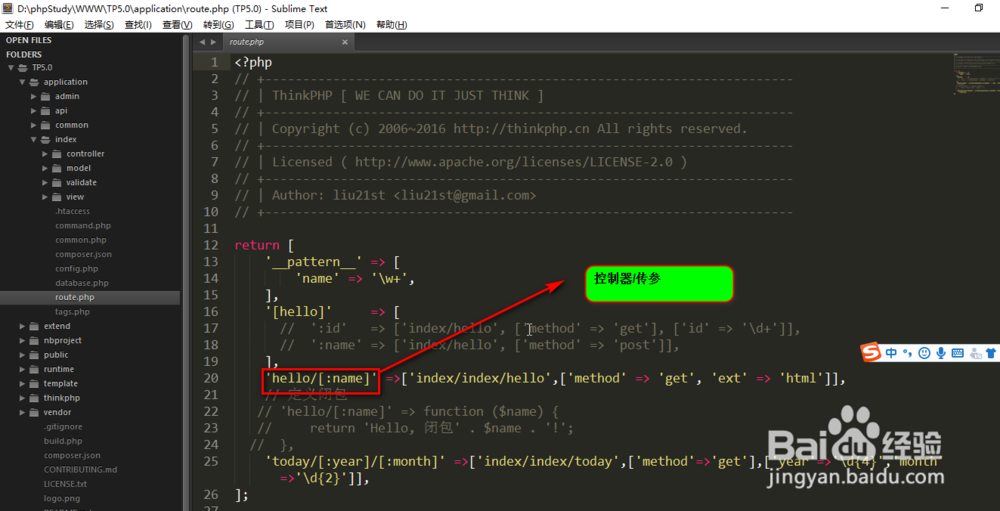Open the 首选项(N) menu
The image size is (1000, 511).
[x=345, y=25]
